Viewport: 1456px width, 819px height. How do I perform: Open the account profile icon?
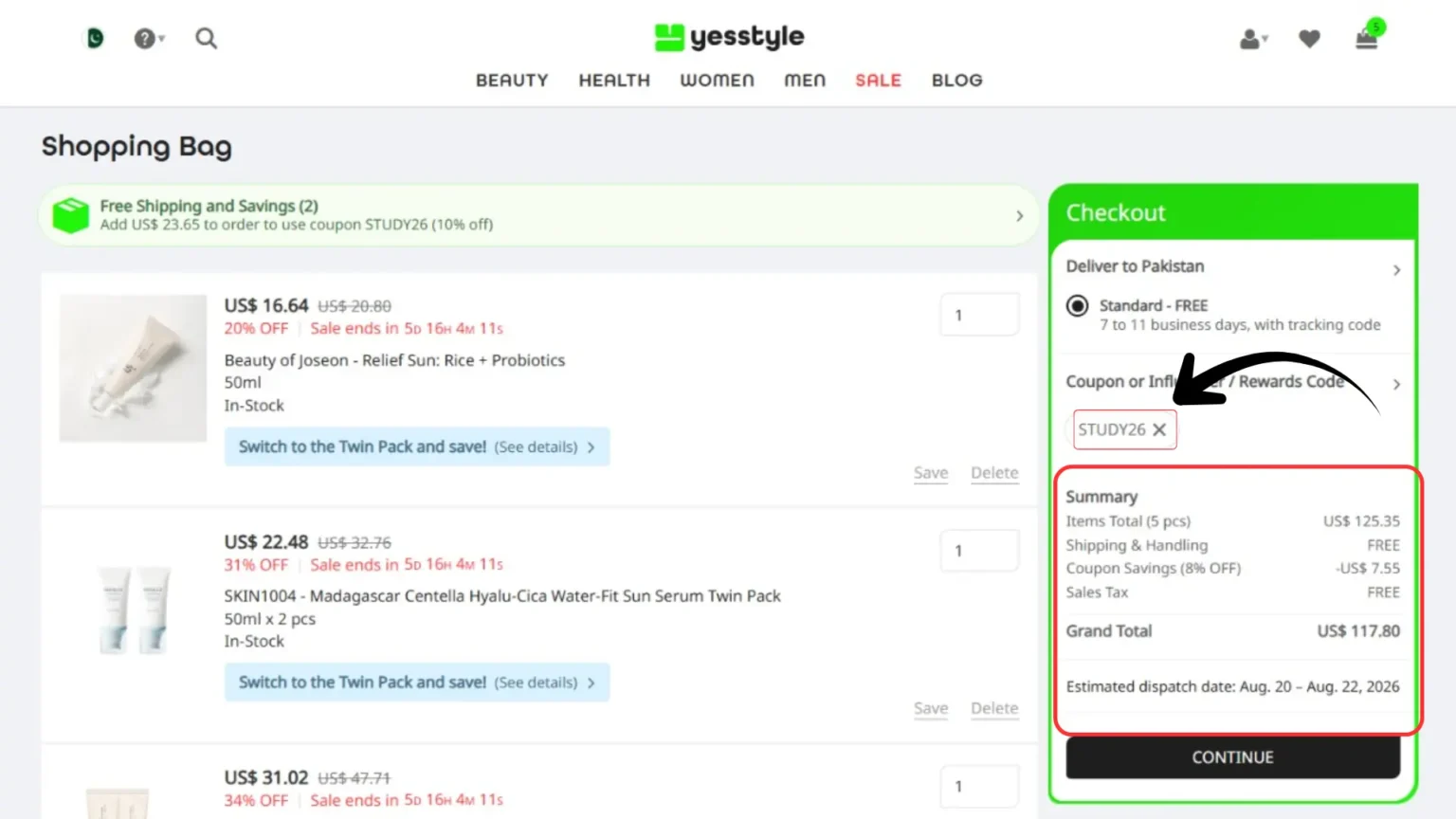point(1253,39)
